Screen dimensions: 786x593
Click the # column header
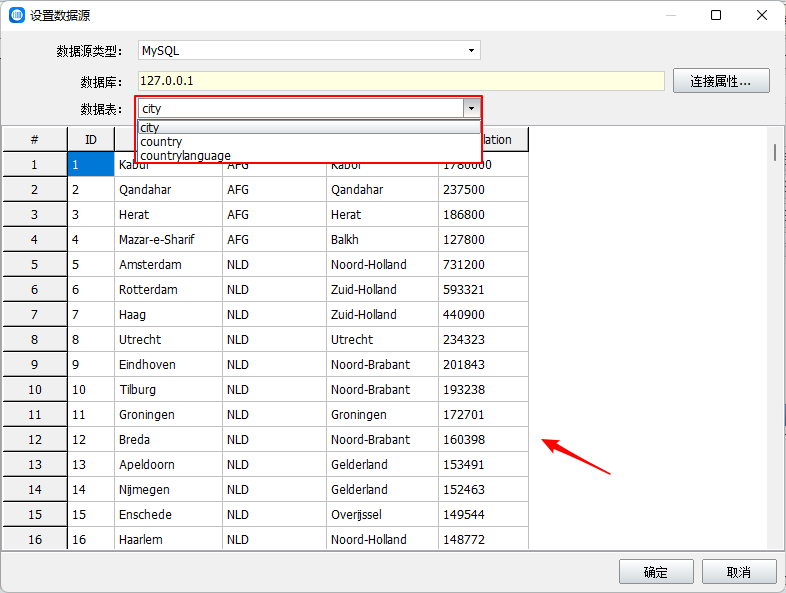point(35,139)
